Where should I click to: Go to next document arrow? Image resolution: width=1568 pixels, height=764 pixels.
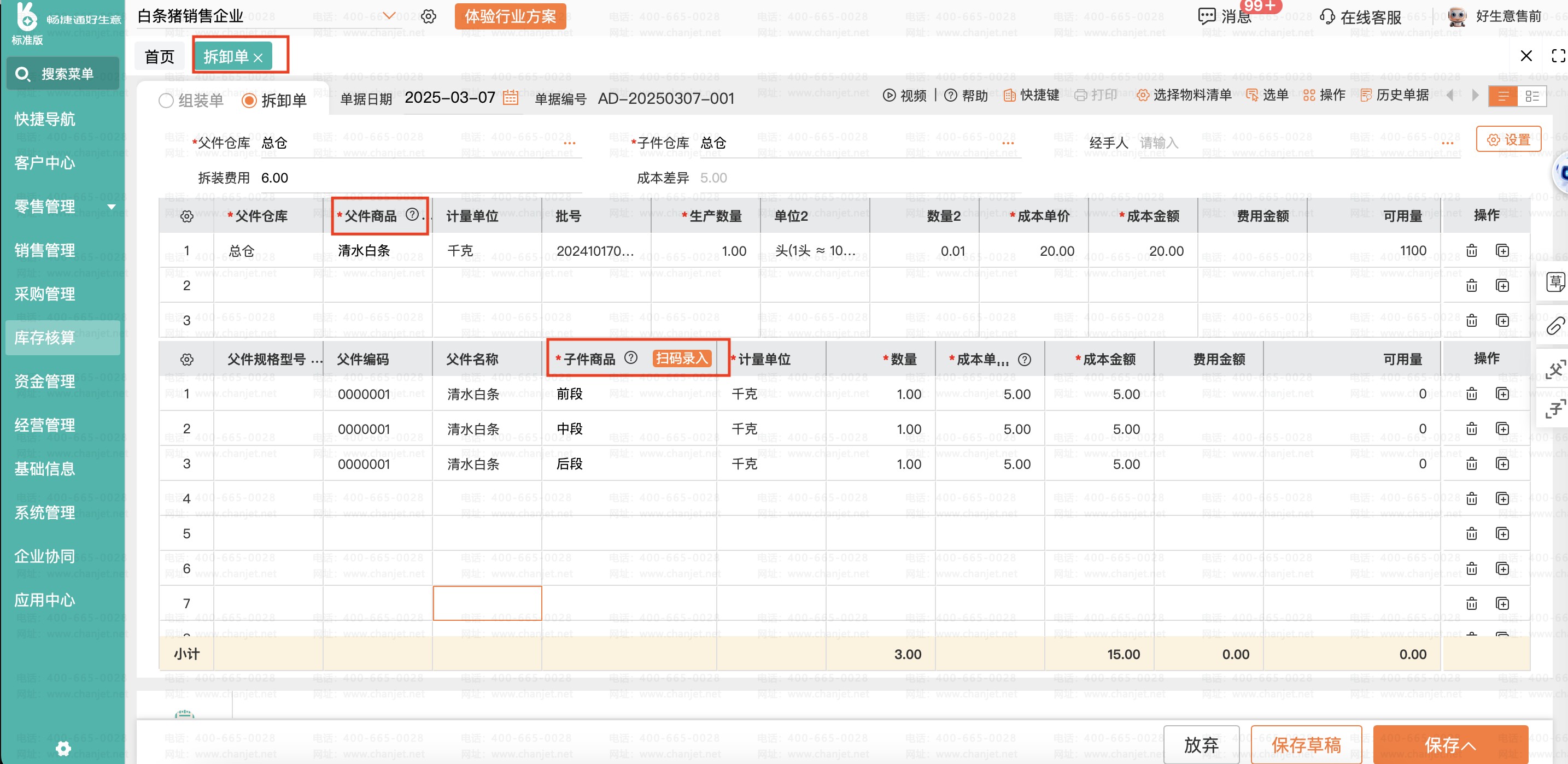(1475, 95)
